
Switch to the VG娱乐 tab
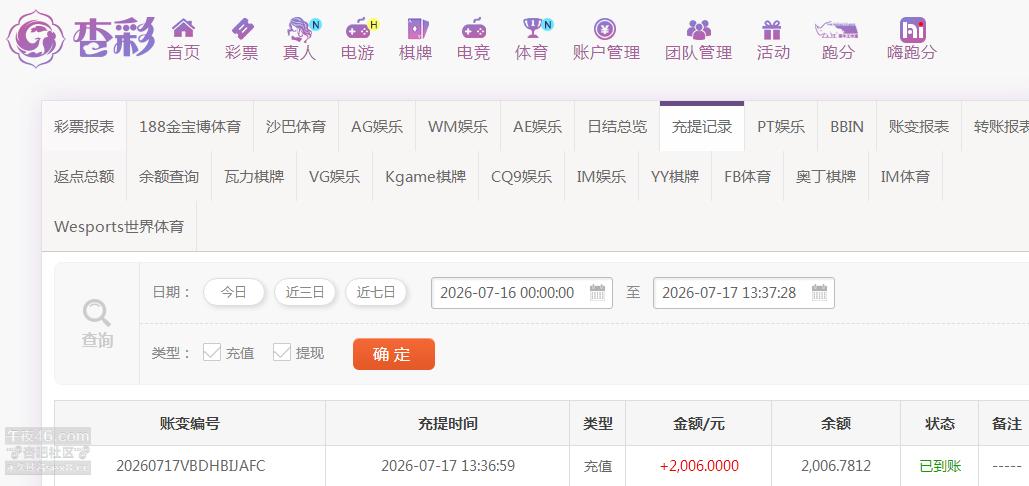[335, 176]
